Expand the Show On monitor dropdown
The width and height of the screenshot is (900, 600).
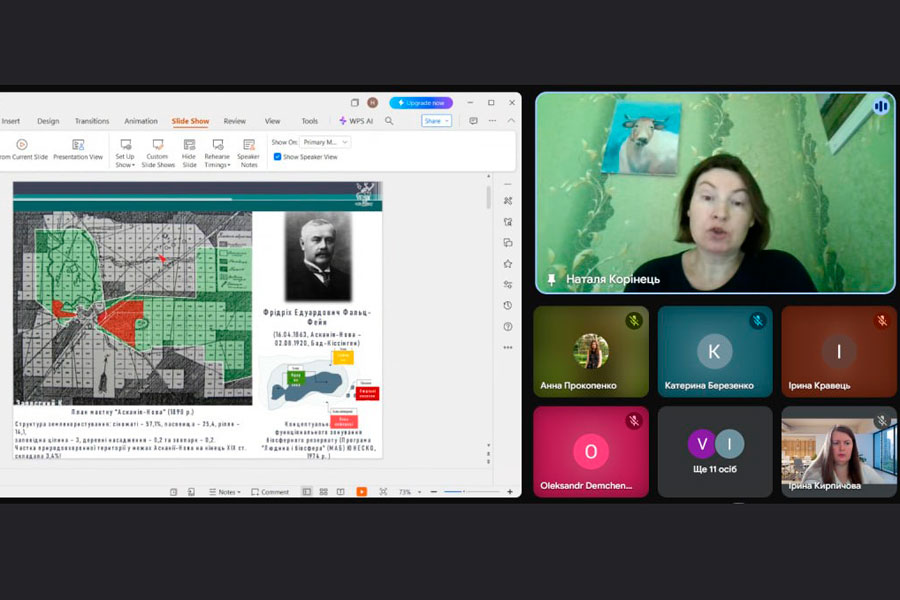click(x=325, y=142)
